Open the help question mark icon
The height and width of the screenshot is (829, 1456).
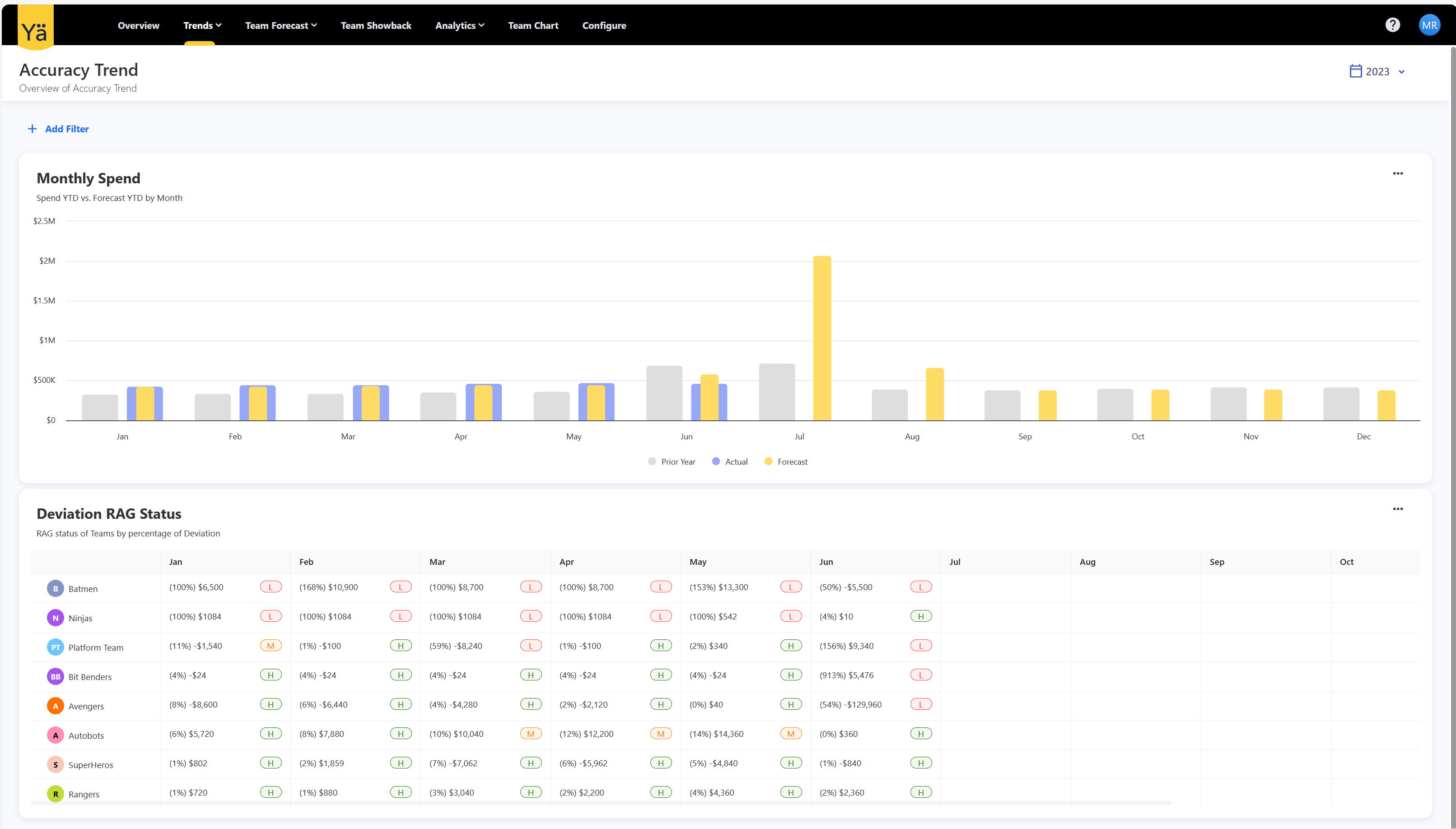[x=1392, y=25]
